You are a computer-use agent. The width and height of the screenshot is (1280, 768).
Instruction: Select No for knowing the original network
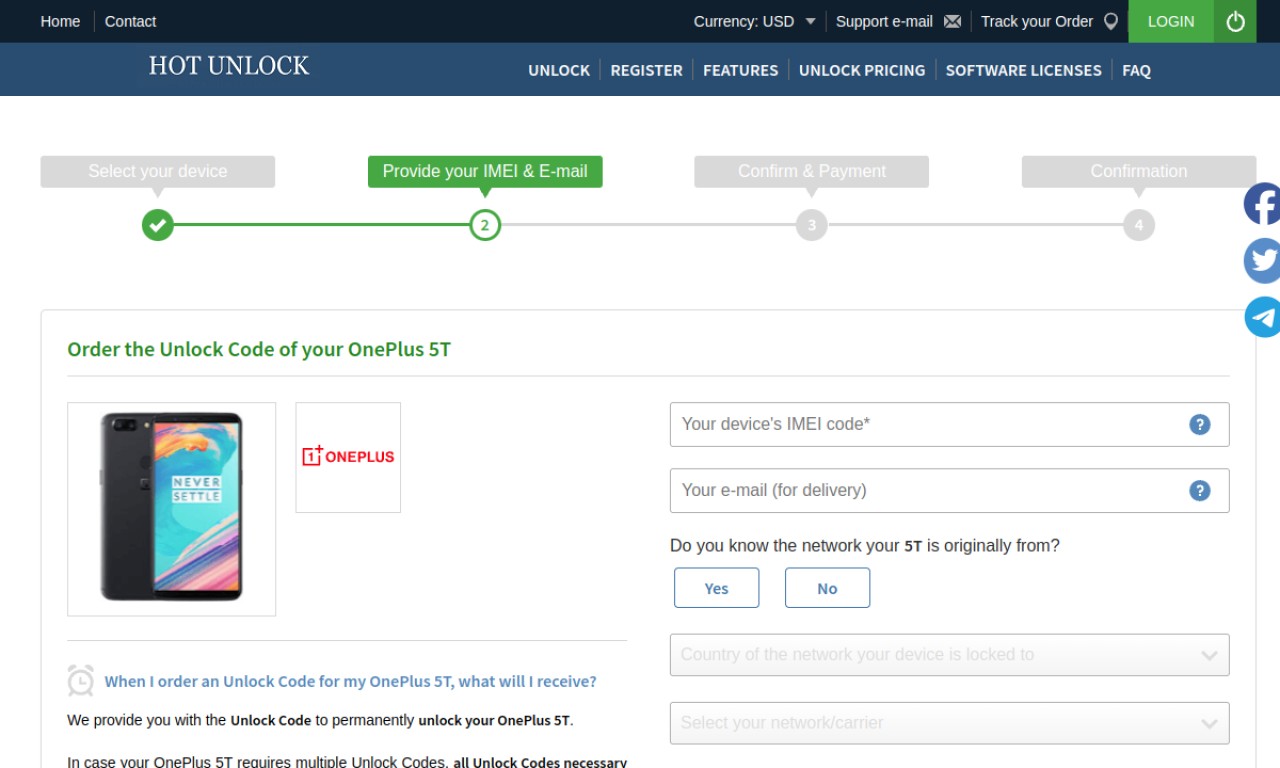827,588
